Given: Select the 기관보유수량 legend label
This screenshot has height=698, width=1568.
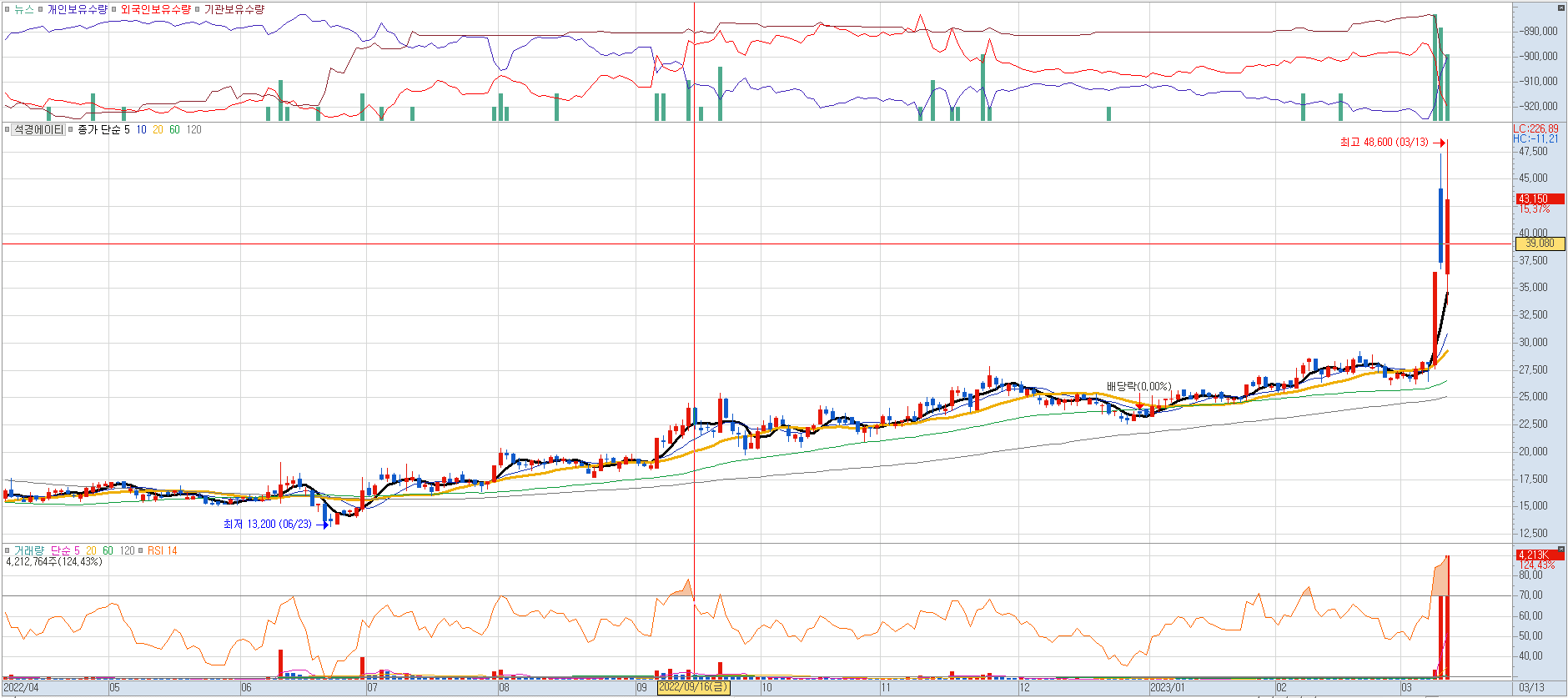Looking at the screenshot, I should coord(234,10).
